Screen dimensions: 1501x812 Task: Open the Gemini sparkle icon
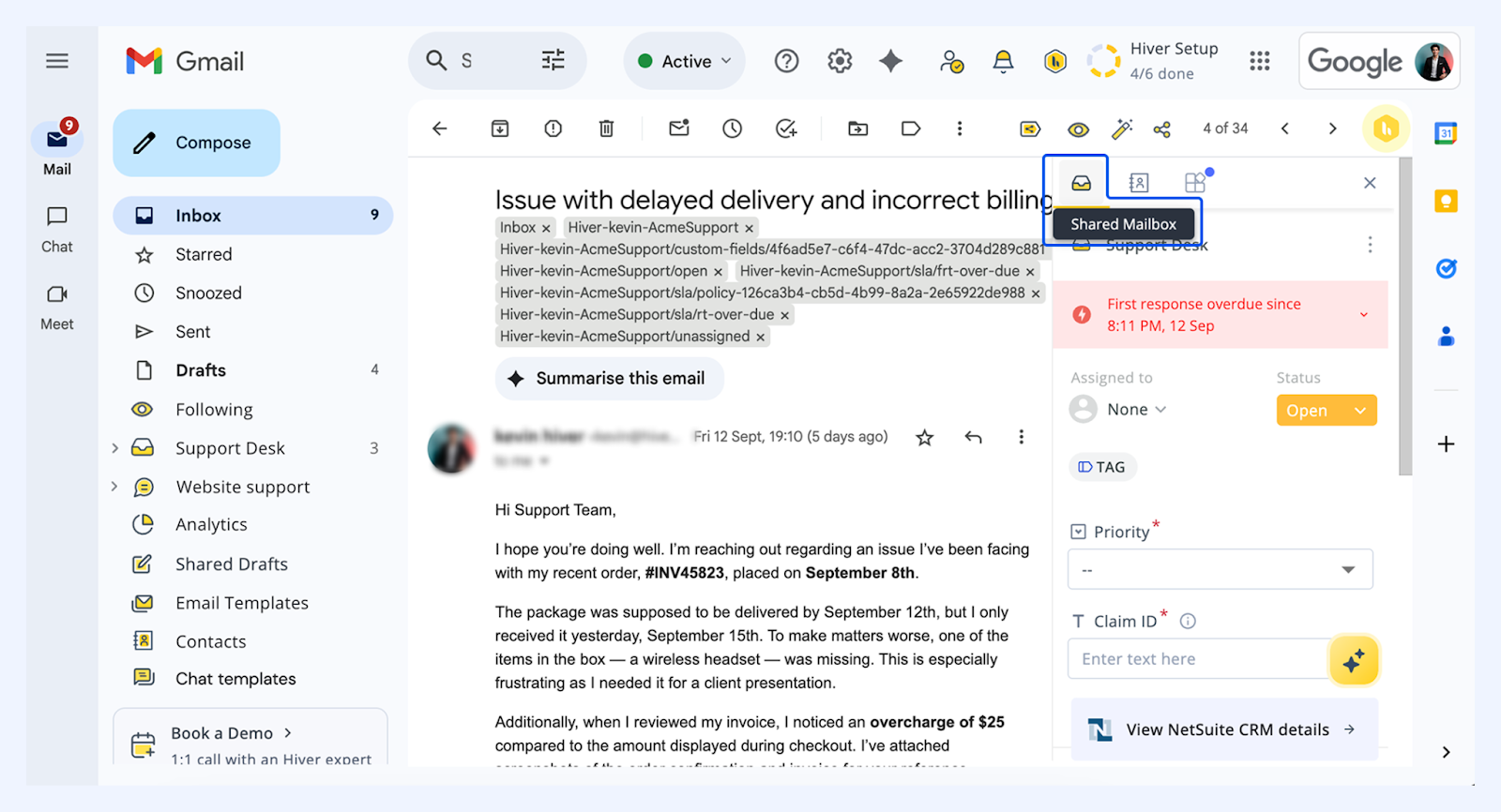point(890,61)
